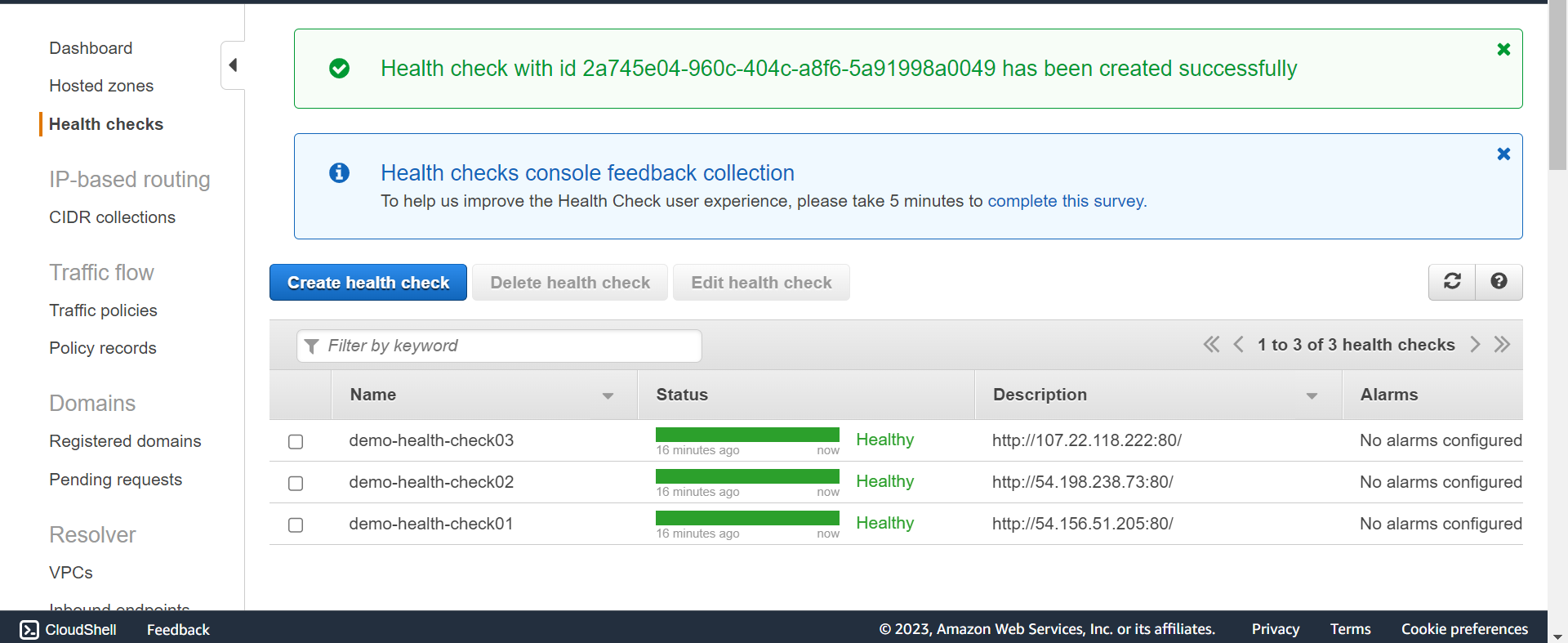This screenshot has width=1568, height=643.
Task: Go to last page of health checks
Action: click(1502, 345)
